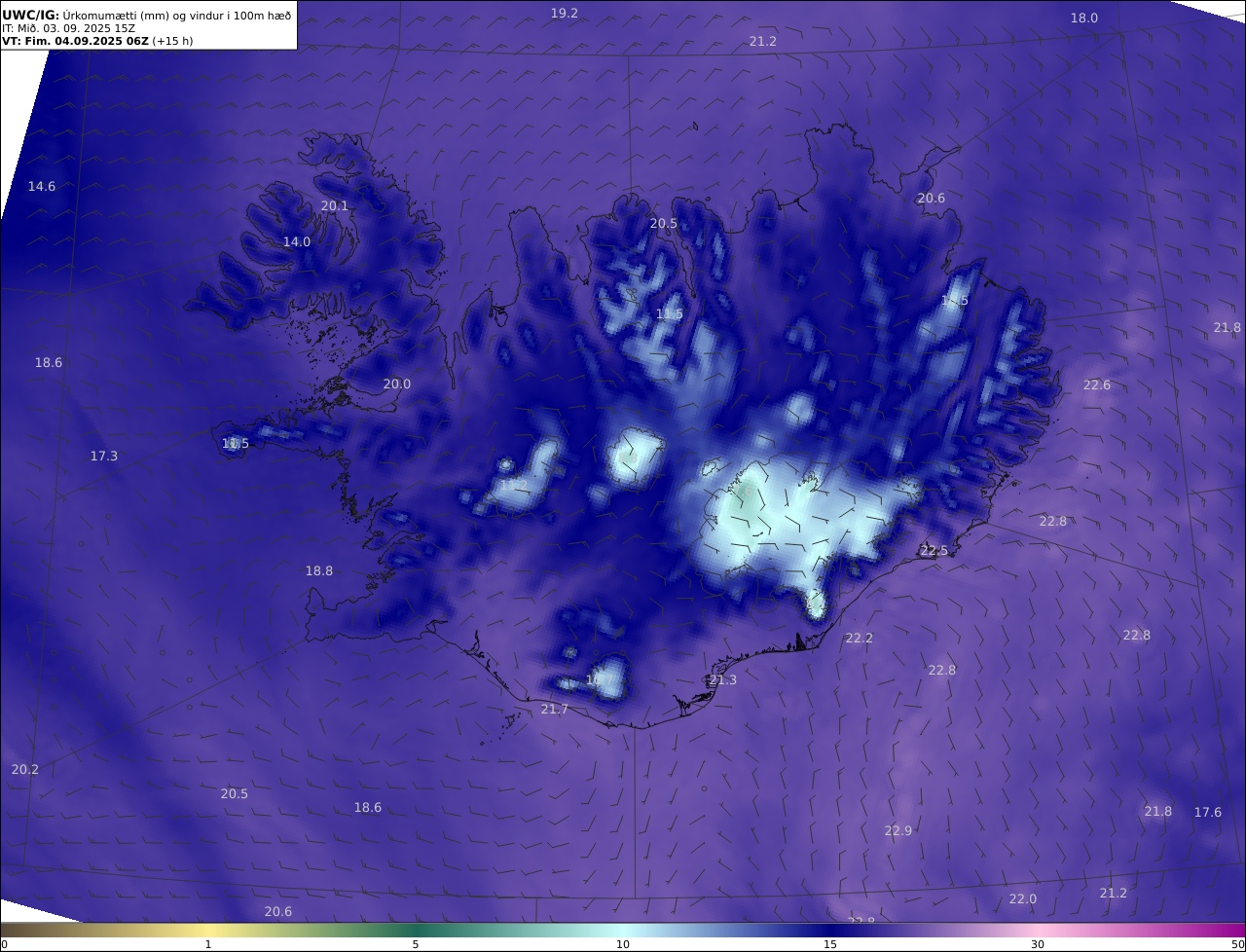Click the 19.2 value label
The height and width of the screenshot is (952, 1246).
(x=565, y=13)
